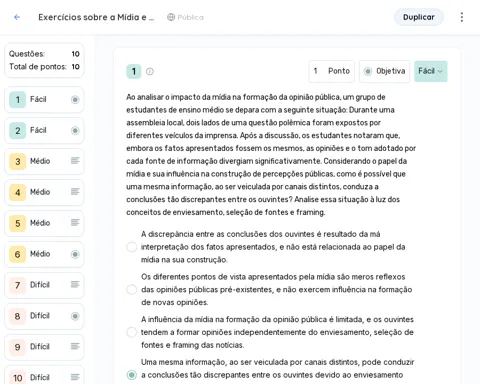Image resolution: width=480 pixels, height=384 pixels.
Task: Click essay-lines icon on question 5 row
Action: (x=75, y=223)
